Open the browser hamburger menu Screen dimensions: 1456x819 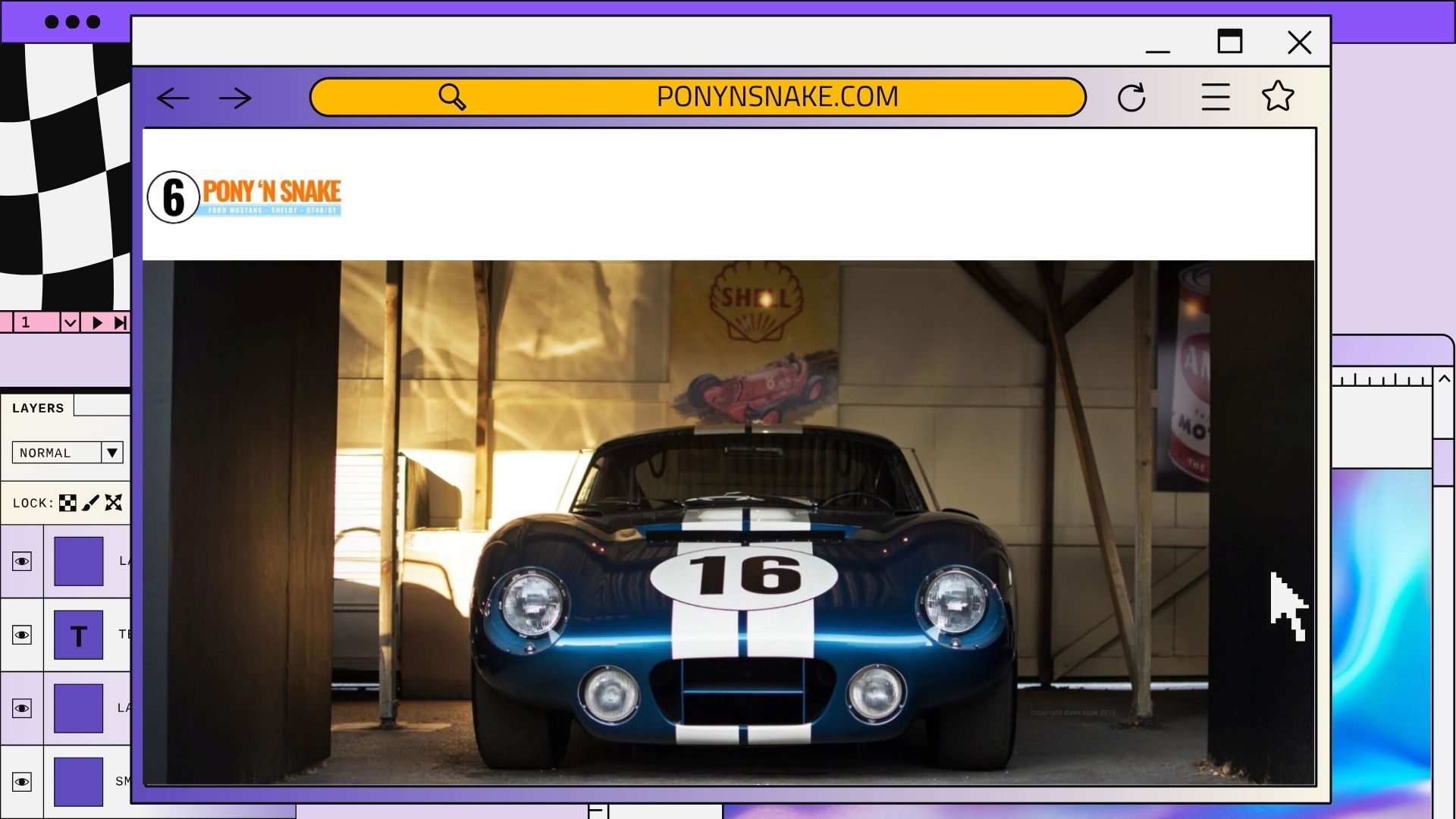1215,96
